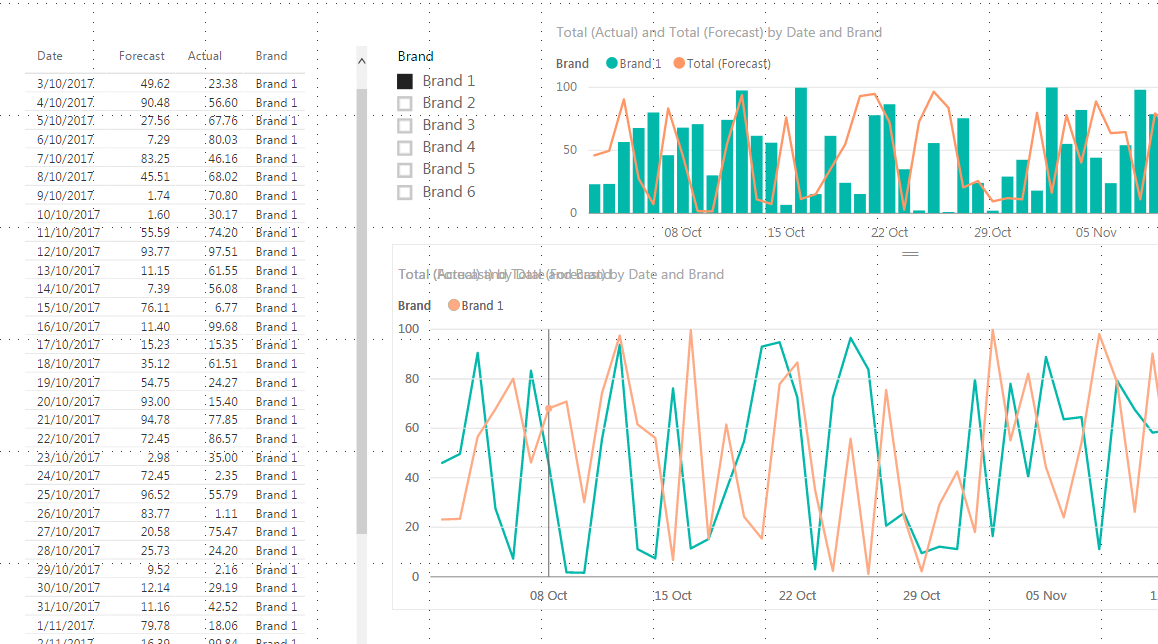1158x644 pixels.
Task: Select the 20/10/2017 date cell
Action: (x=68, y=402)
